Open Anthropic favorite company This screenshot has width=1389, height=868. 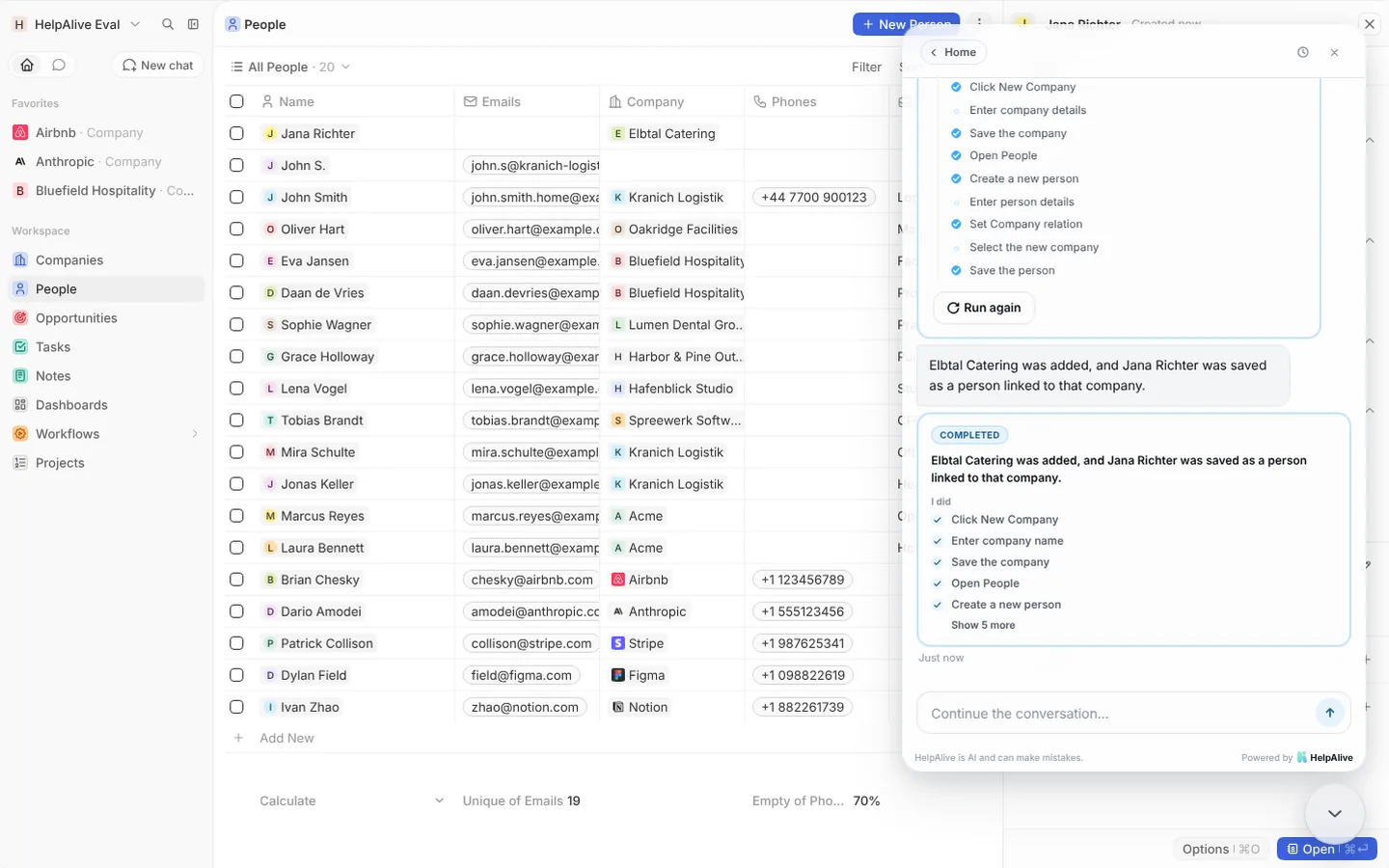(107, 161)
